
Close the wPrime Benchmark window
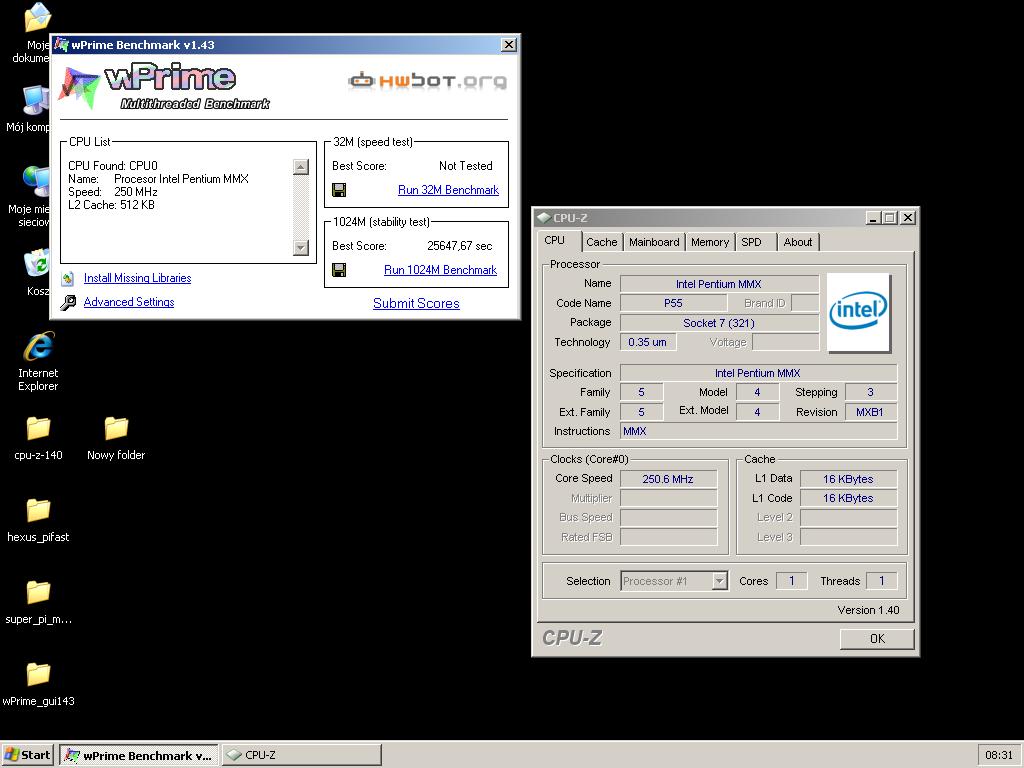coord(509,44)
